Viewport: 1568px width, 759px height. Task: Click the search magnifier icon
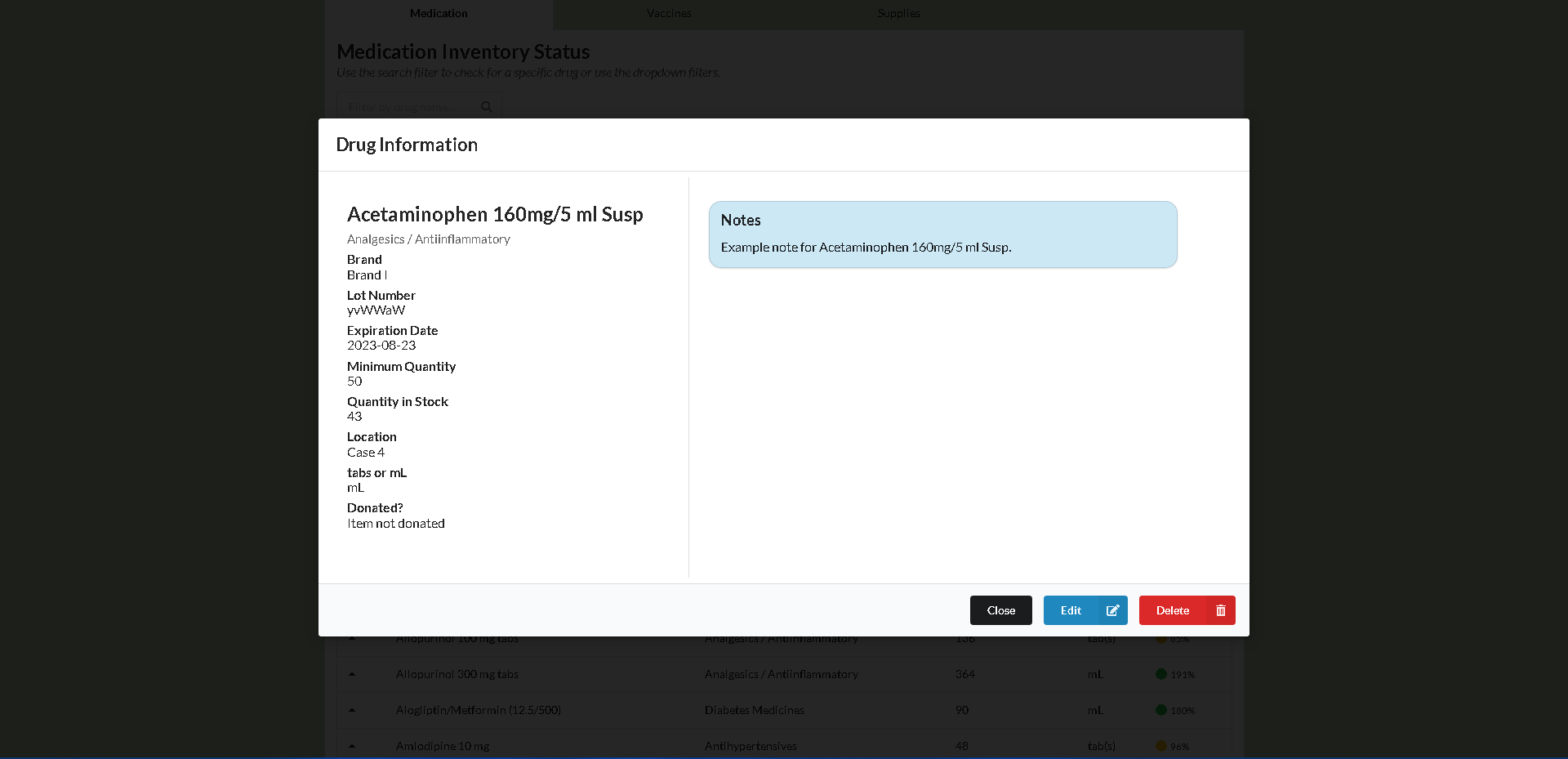tap(487, 107)
